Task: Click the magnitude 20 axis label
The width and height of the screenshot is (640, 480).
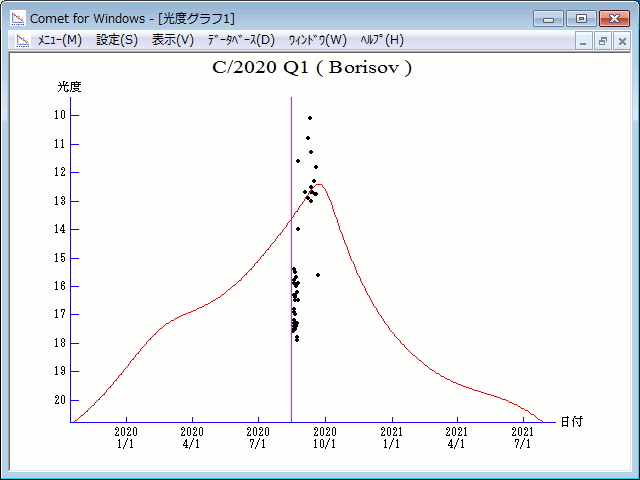Action: [60, 400]
